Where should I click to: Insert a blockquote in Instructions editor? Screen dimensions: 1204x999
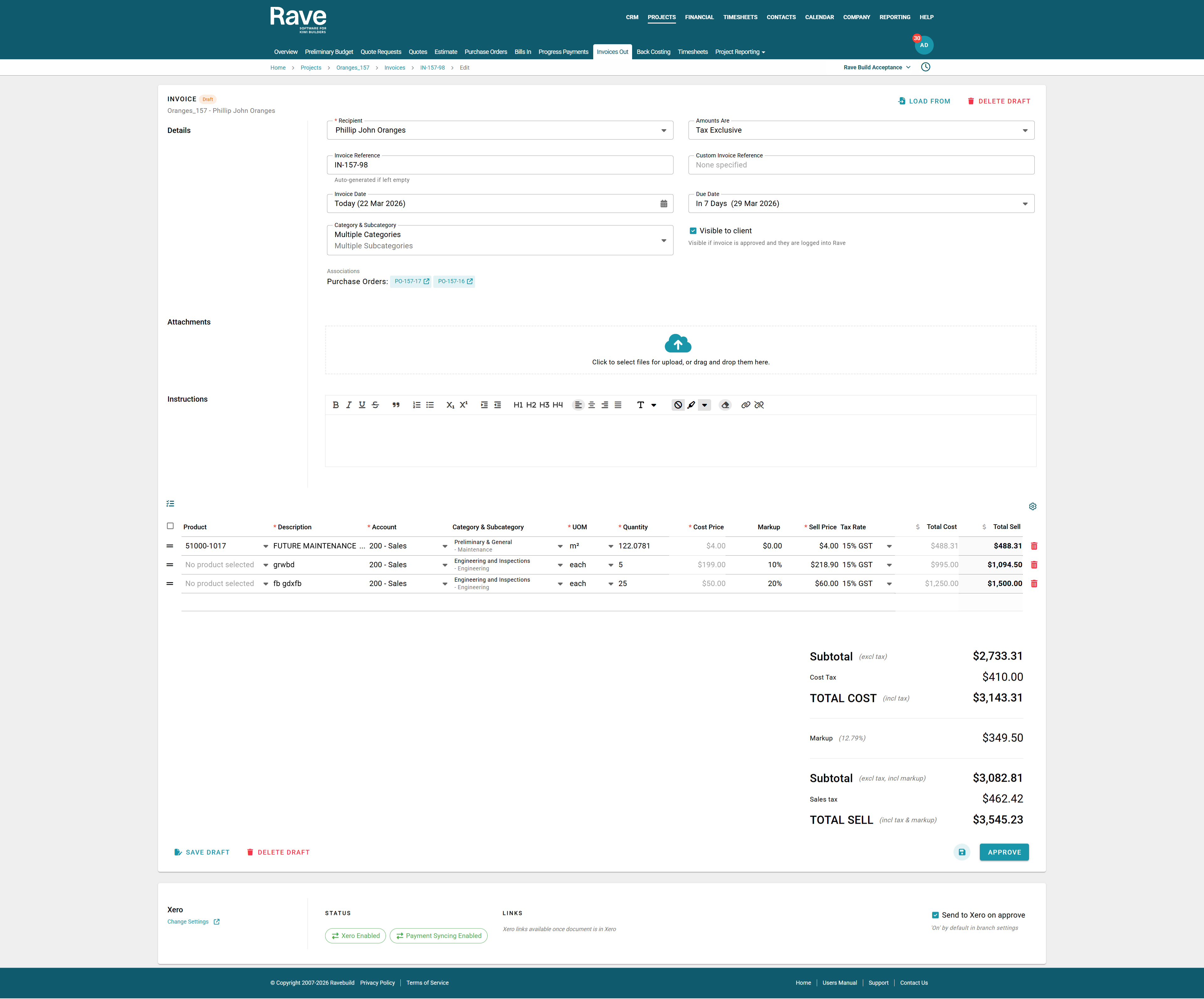point(396,405)
